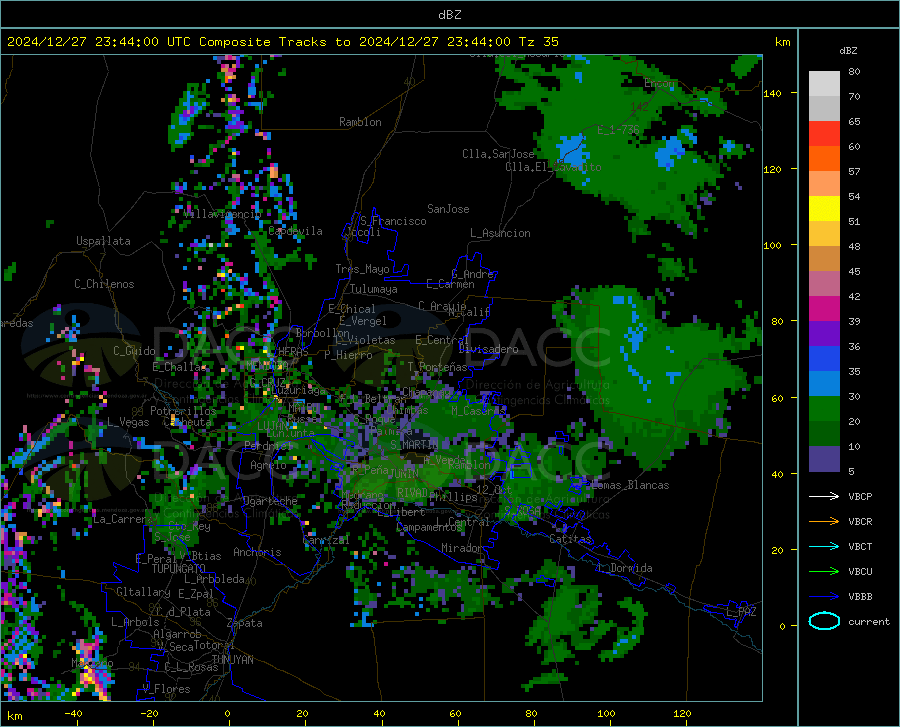Click the blue VBBB arrow legend icon
This screenshot has height=727, width=900.
point(824,597)
